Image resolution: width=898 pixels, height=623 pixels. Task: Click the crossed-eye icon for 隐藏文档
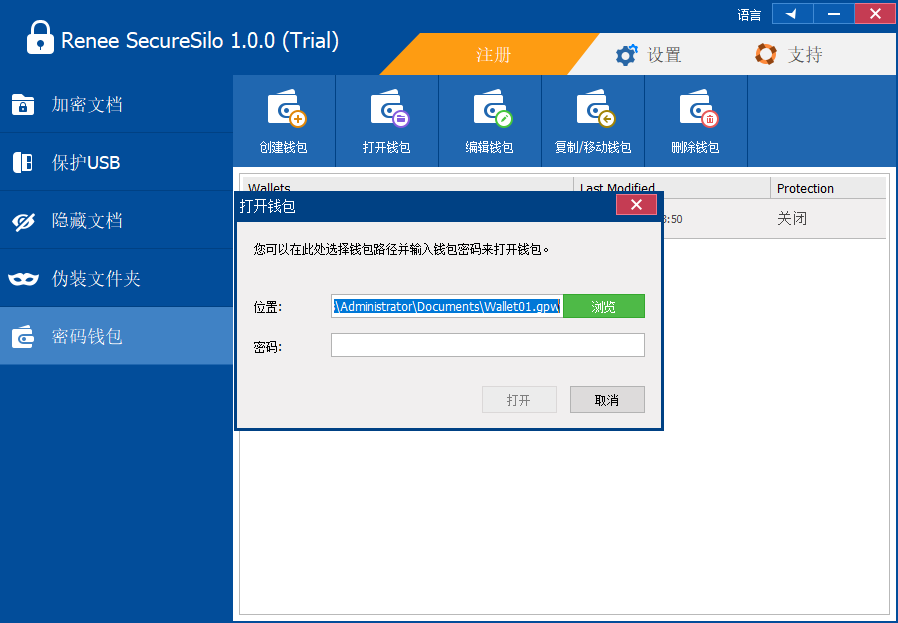[23, 221]
